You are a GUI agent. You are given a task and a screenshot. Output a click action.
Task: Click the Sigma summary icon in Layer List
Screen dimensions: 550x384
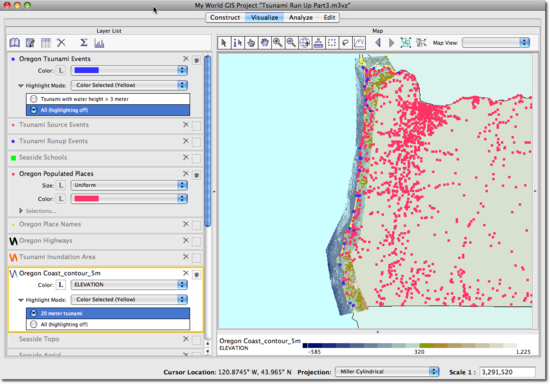coord(83,43)
